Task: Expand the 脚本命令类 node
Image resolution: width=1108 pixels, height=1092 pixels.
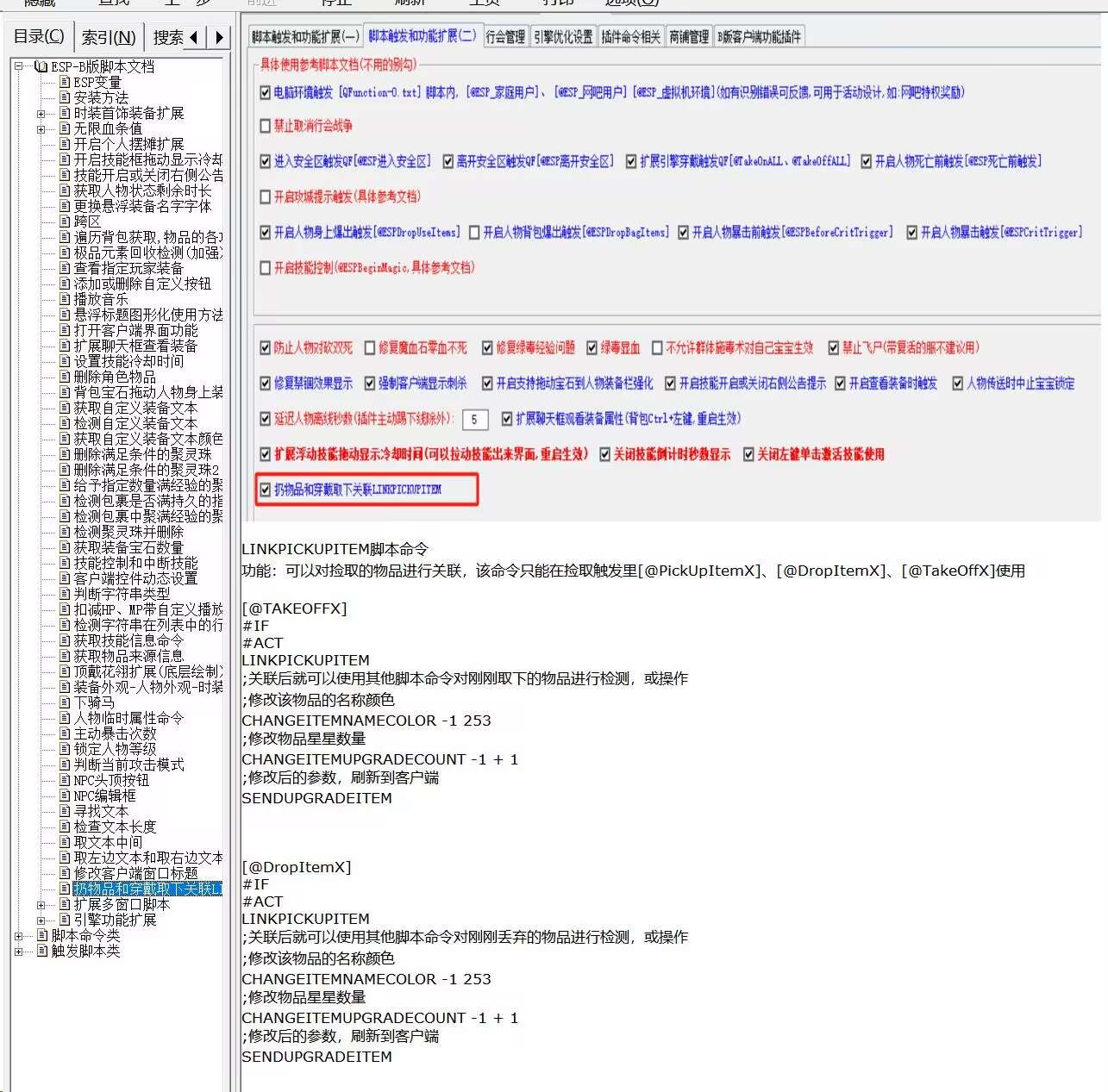Action: click(x=19, y=935)
